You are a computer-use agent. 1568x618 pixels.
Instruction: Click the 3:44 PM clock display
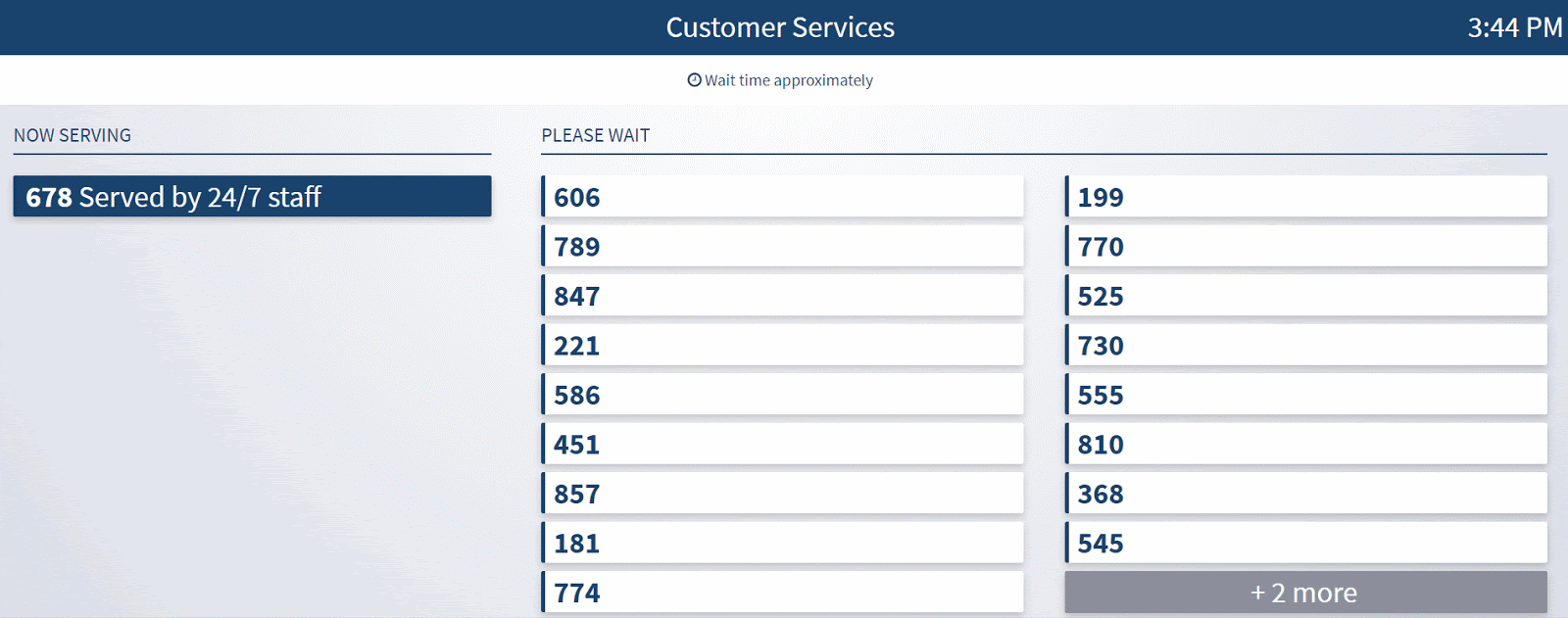click(1514, 27)
